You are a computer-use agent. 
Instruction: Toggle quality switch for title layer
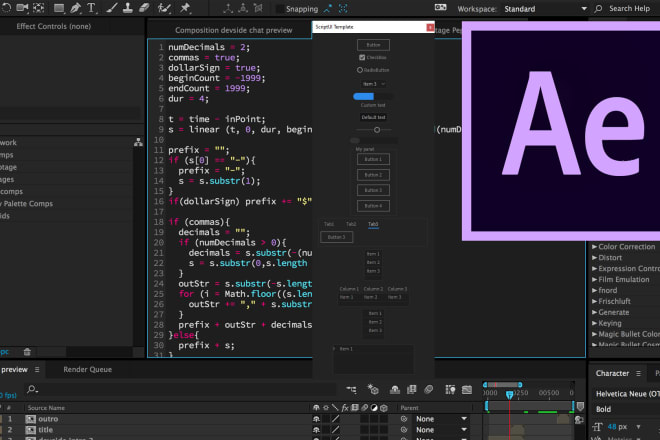point(335,430)
